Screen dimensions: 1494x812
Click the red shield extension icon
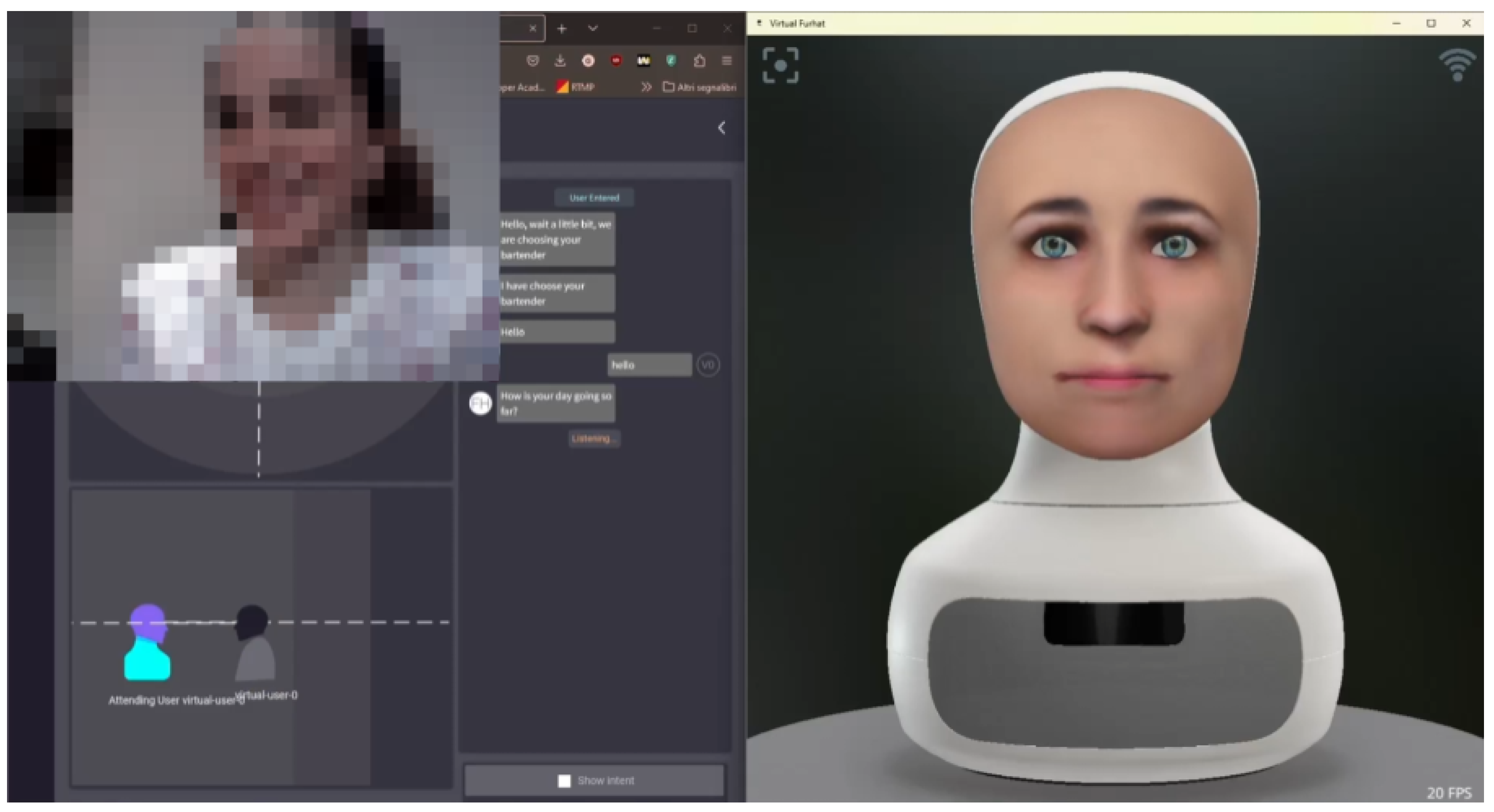pos(616,61)
